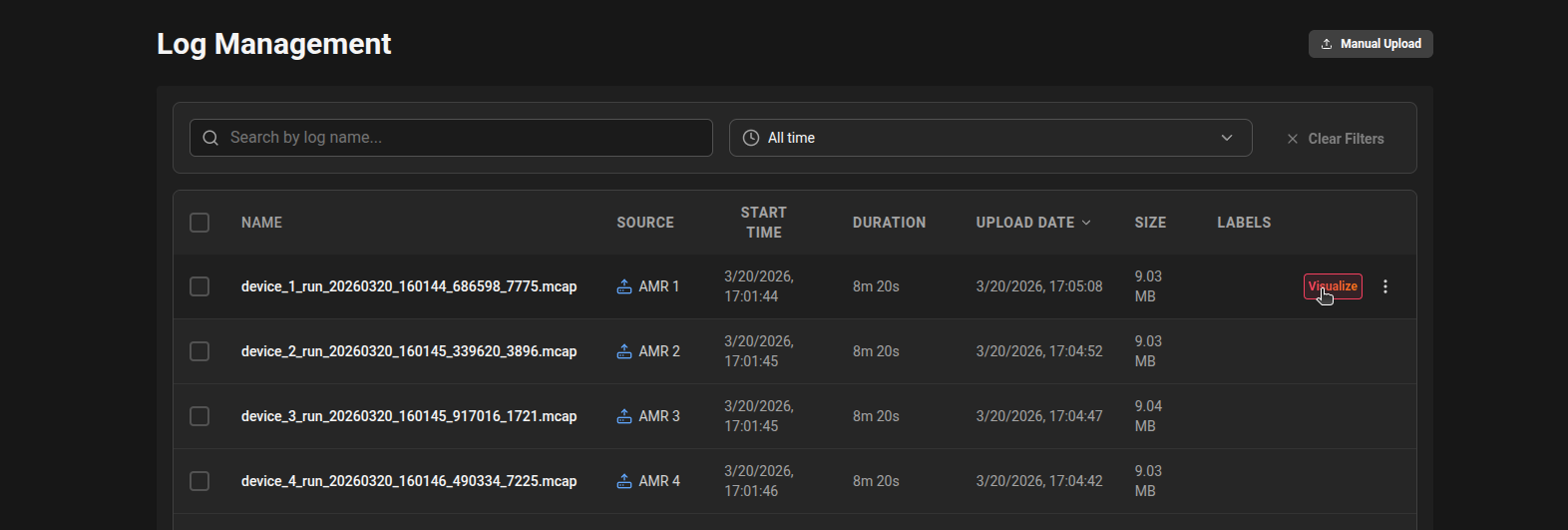Select device_2_run_20260320_160145_339620_3896.mcap

pos(409,351)
